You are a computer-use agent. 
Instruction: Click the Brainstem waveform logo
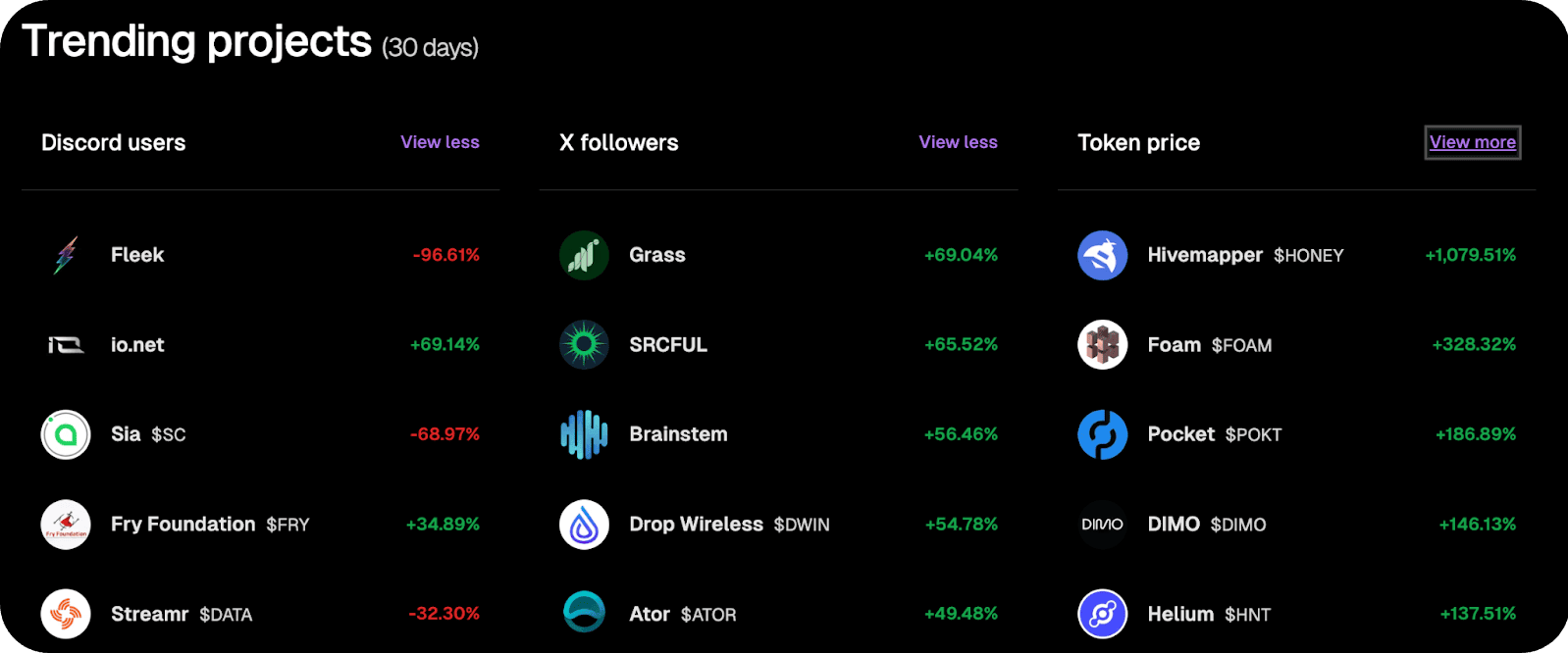(584, 434)
